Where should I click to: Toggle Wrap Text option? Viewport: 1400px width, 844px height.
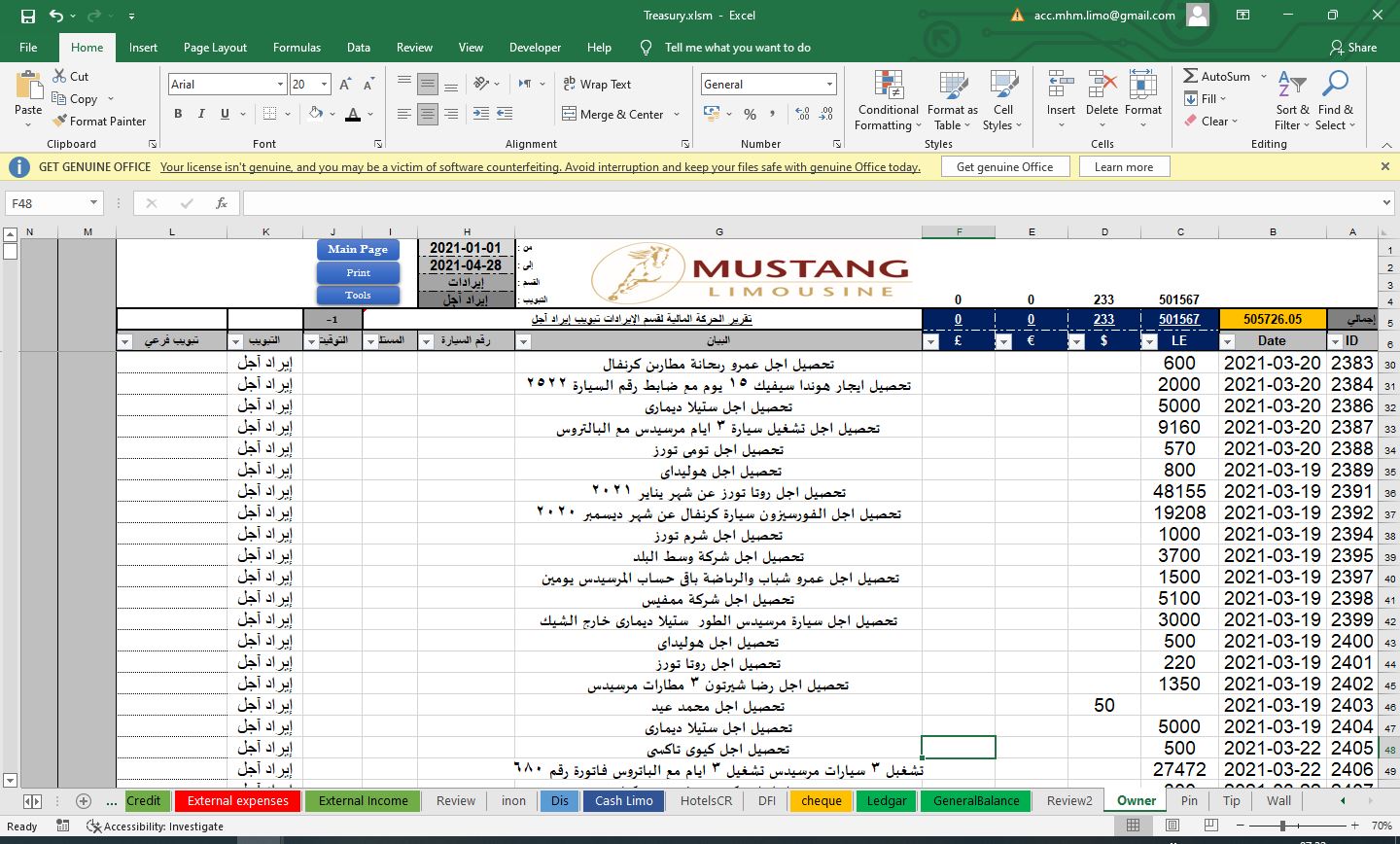pyautogui.click(x=597, y=85)
